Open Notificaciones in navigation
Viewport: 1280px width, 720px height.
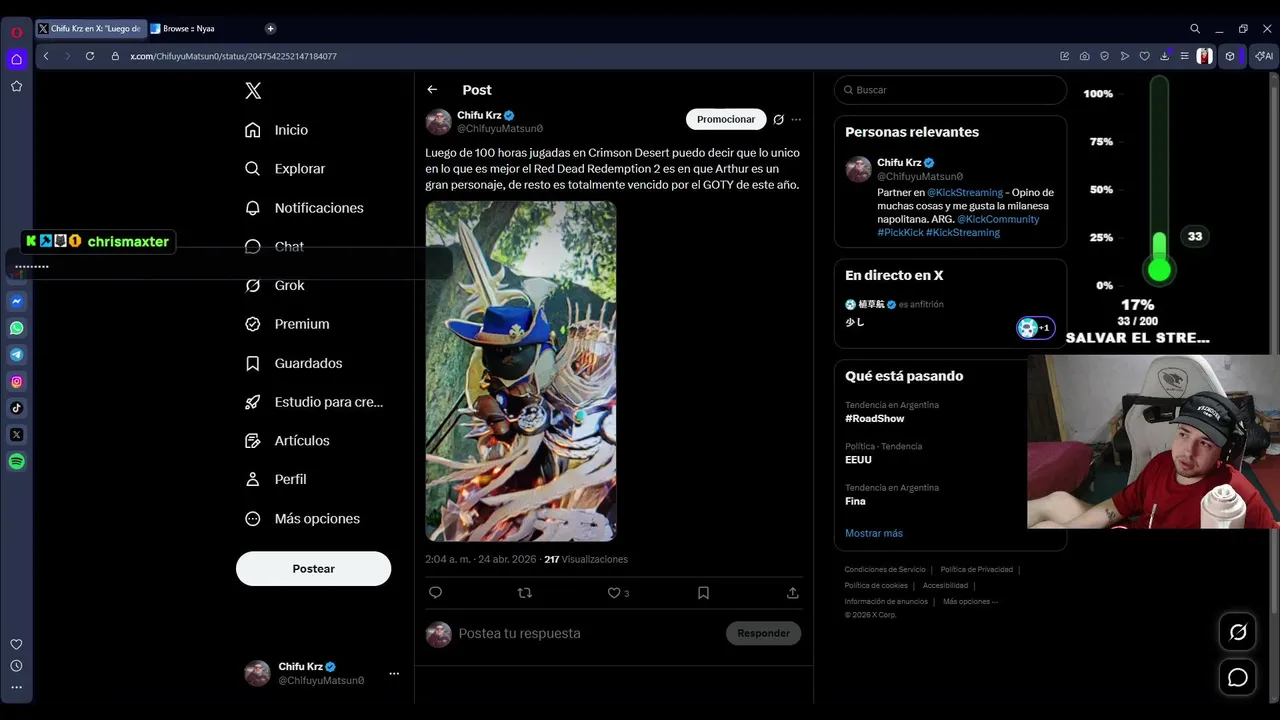tap(304, 208)
